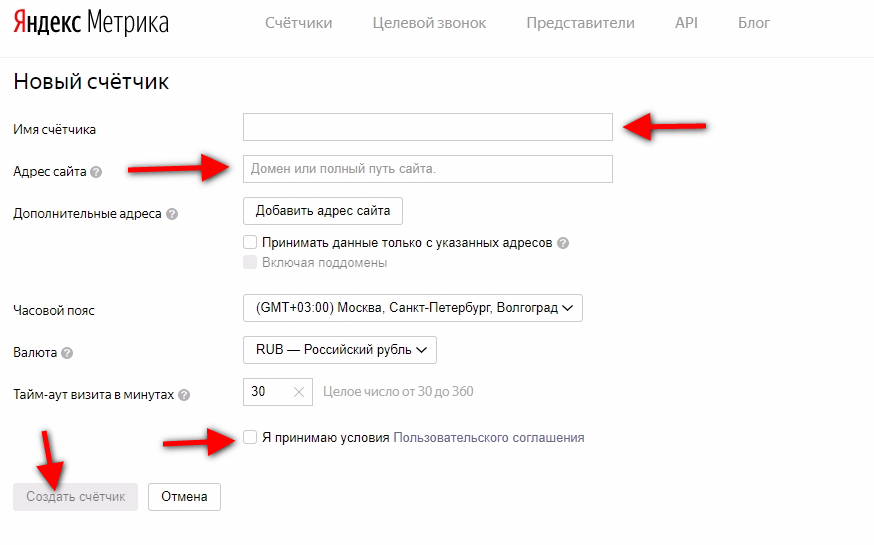Focus the Адрес сайта domain field
Screen dimensions: 874x545
point(428,169)
